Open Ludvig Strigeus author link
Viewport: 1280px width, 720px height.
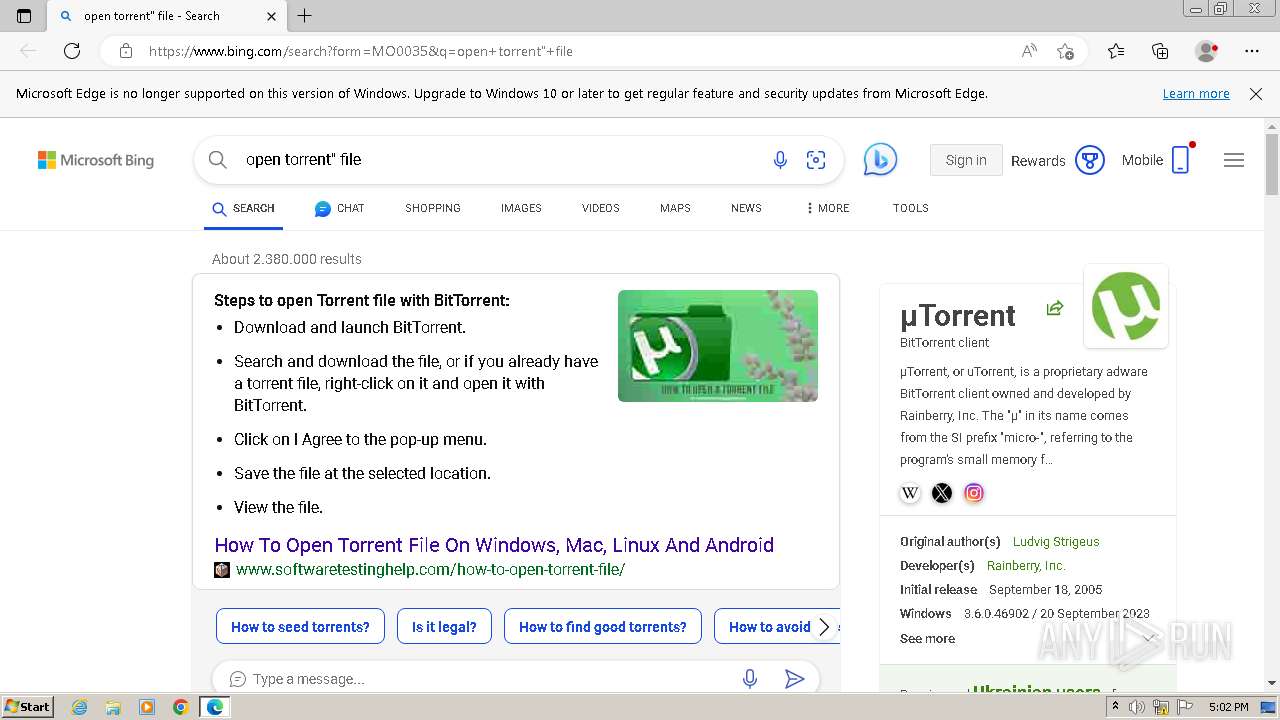1056,542
